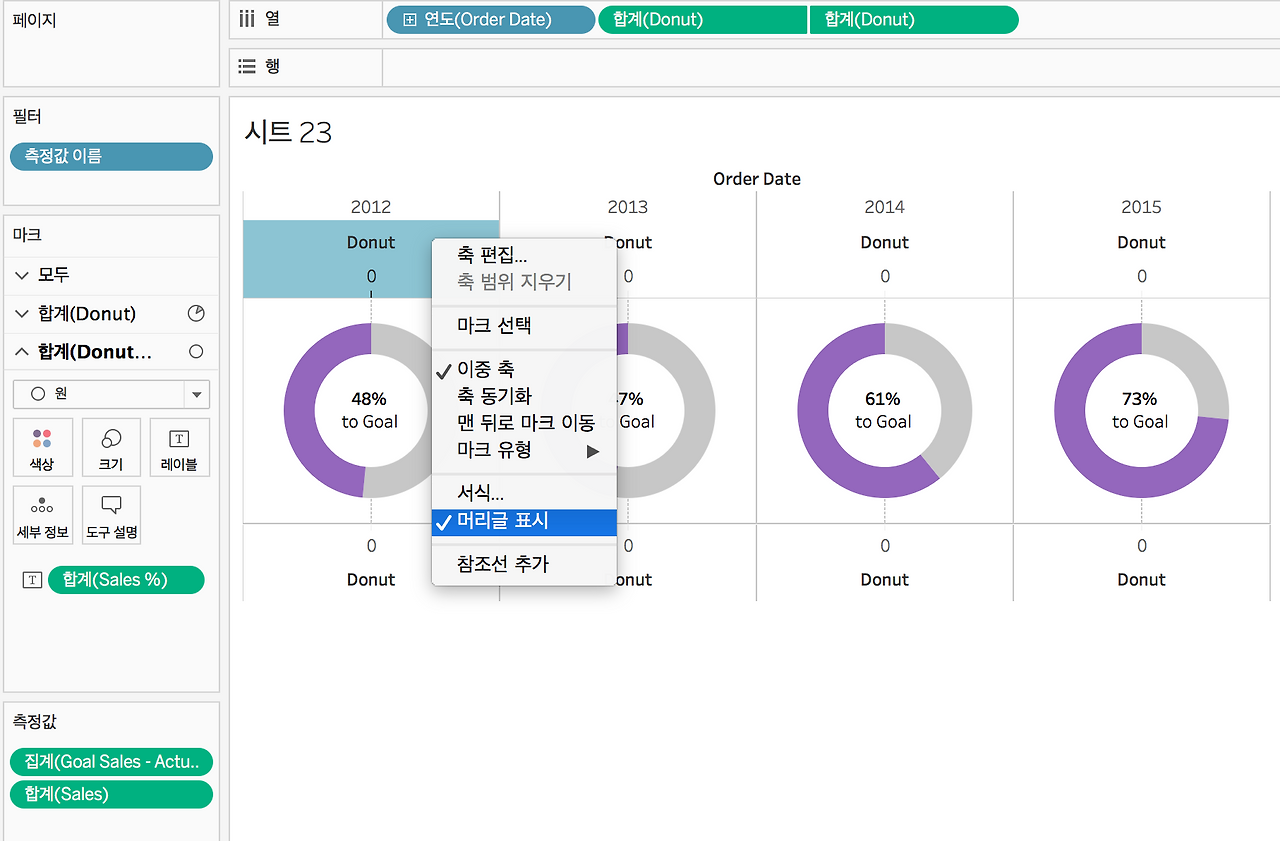Expand the 합계(Donut) pie marks section
Image resolution: width=1280 pixels, height=841 pixels.
point(23,314)
